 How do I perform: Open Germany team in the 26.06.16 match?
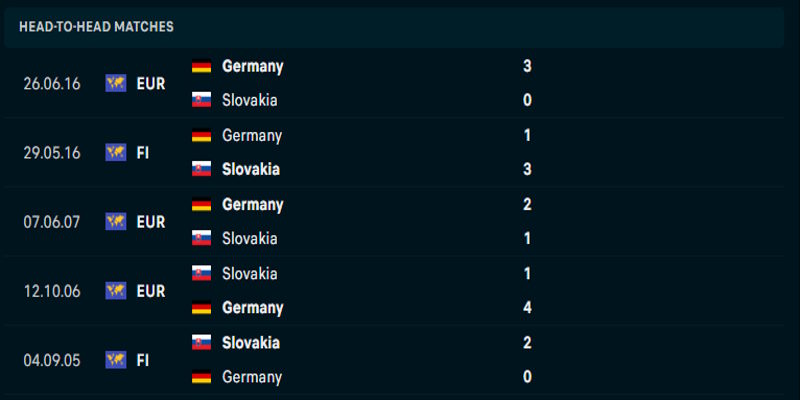point(253,66)
